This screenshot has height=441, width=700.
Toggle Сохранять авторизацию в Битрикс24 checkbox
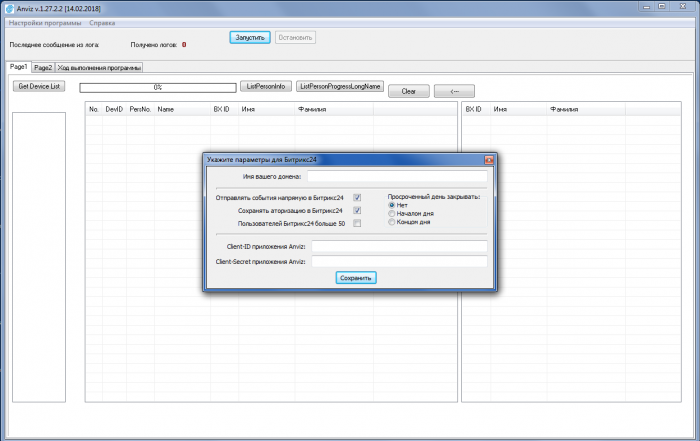[357, 210]
